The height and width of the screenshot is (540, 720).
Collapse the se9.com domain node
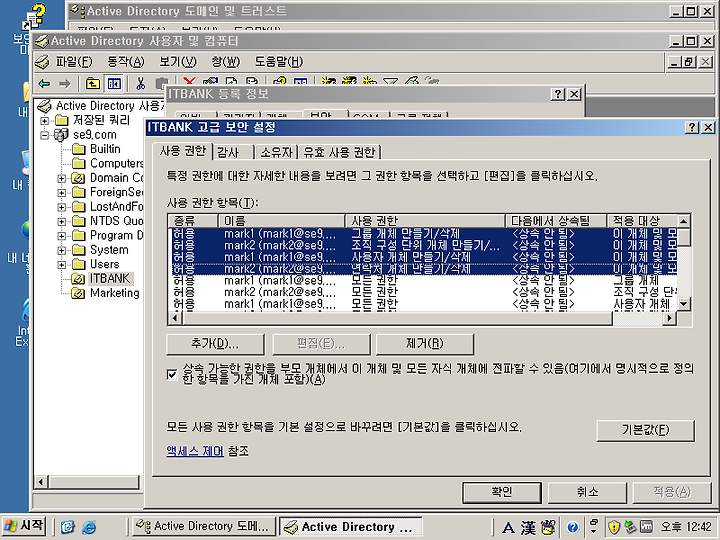(45, 135)
